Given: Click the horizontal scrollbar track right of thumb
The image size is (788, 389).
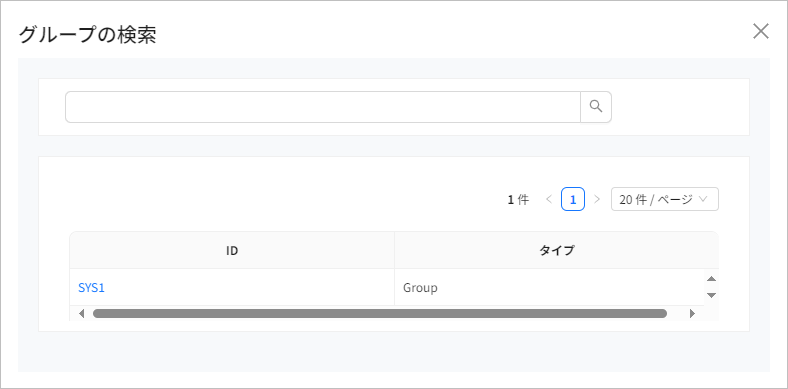Looking at the screenshot, I should [x=676, y=314].
